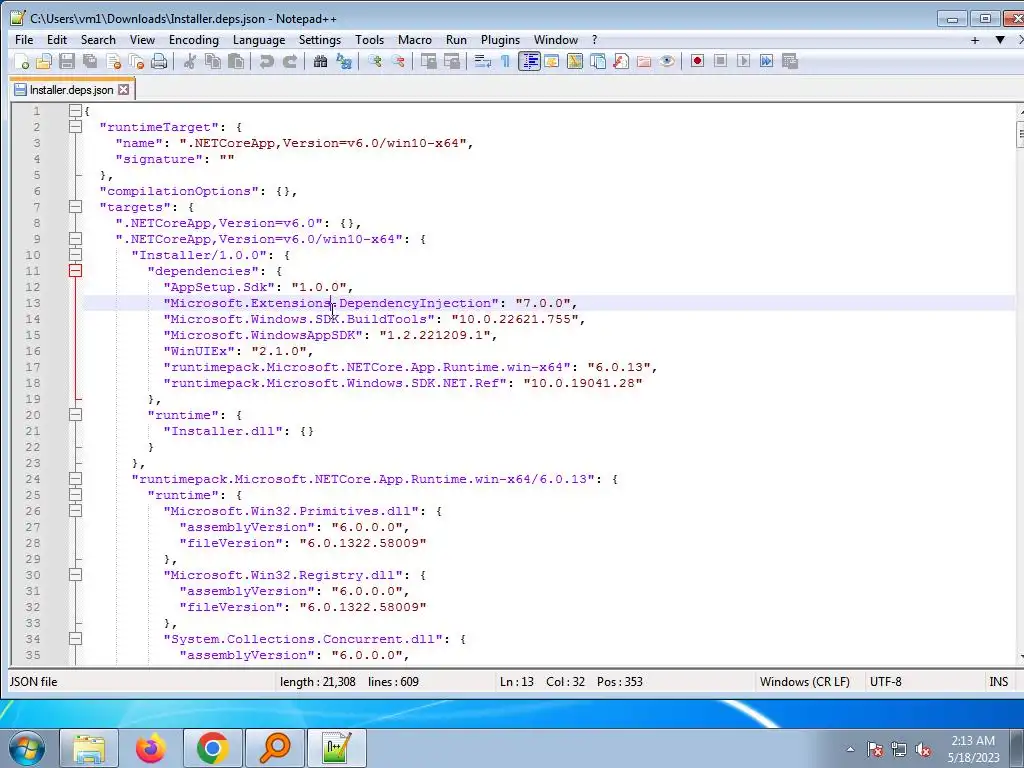Open the Document List panel icon

(598, 61)
